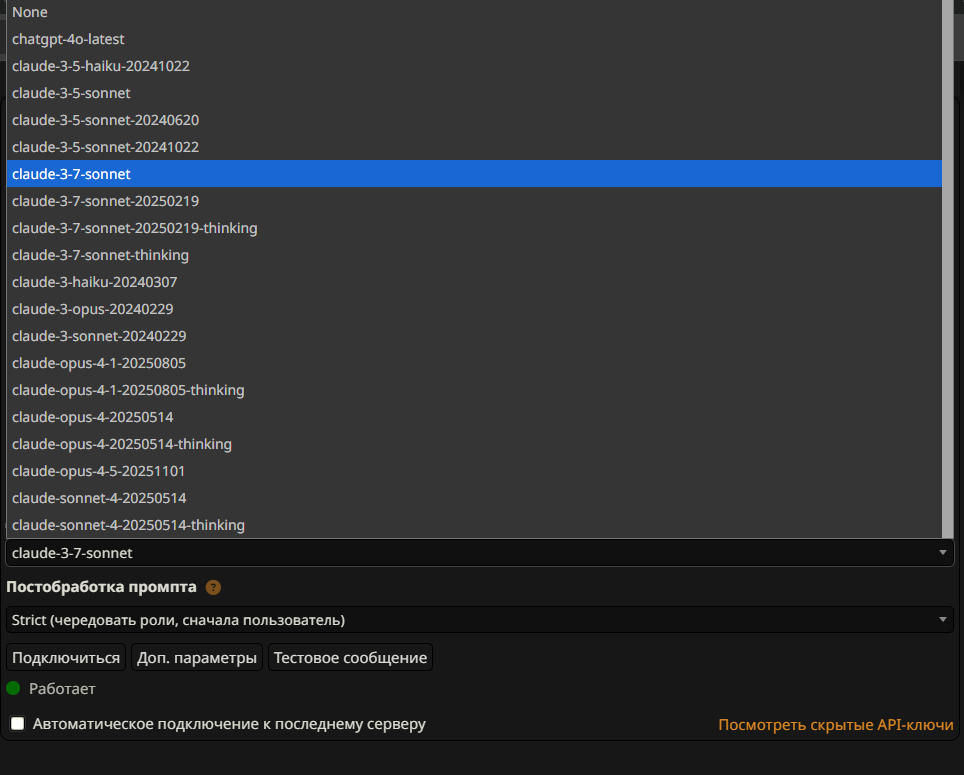Click the prompt post-processing help question icon
The image size is (964, 775).
click(213, 588)
